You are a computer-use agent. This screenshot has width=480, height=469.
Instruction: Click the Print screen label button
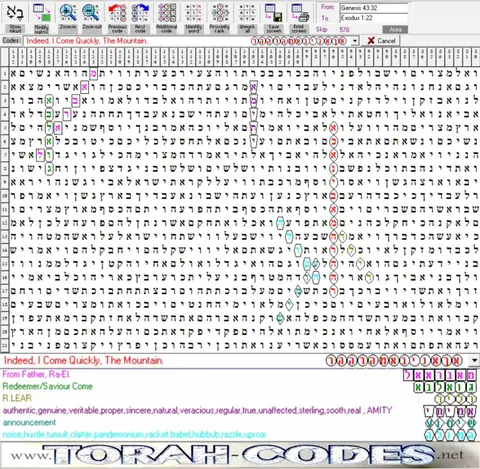(299, 29)
